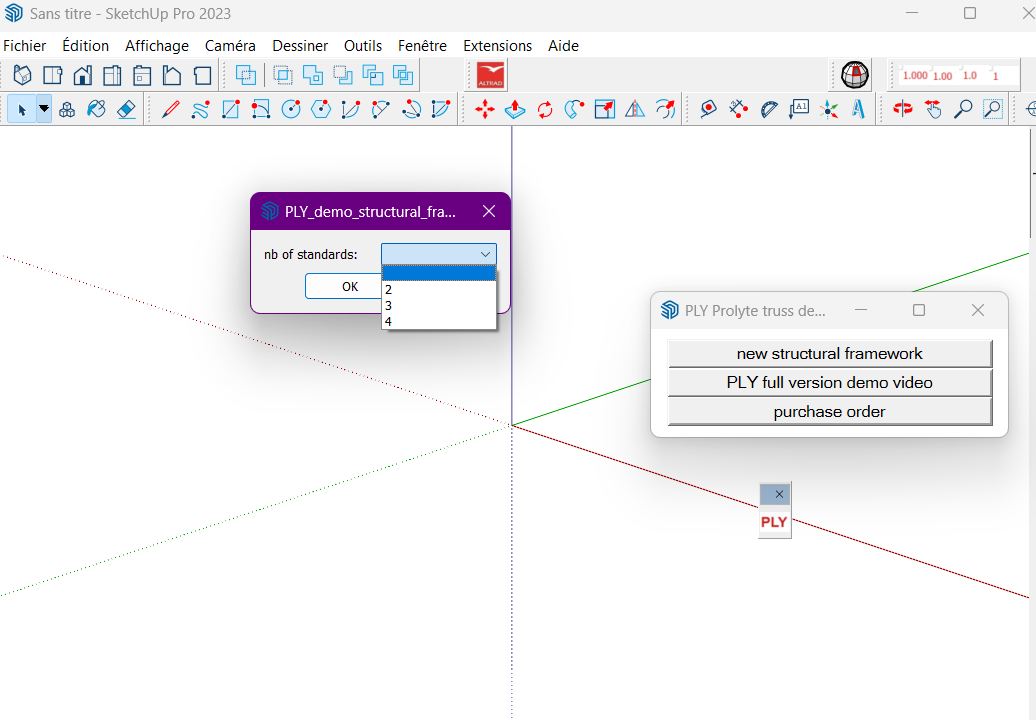The height and width of the screenshot is (720, 1036).
Task: Activate the Push/Pull tool
Action: [514, 109]
